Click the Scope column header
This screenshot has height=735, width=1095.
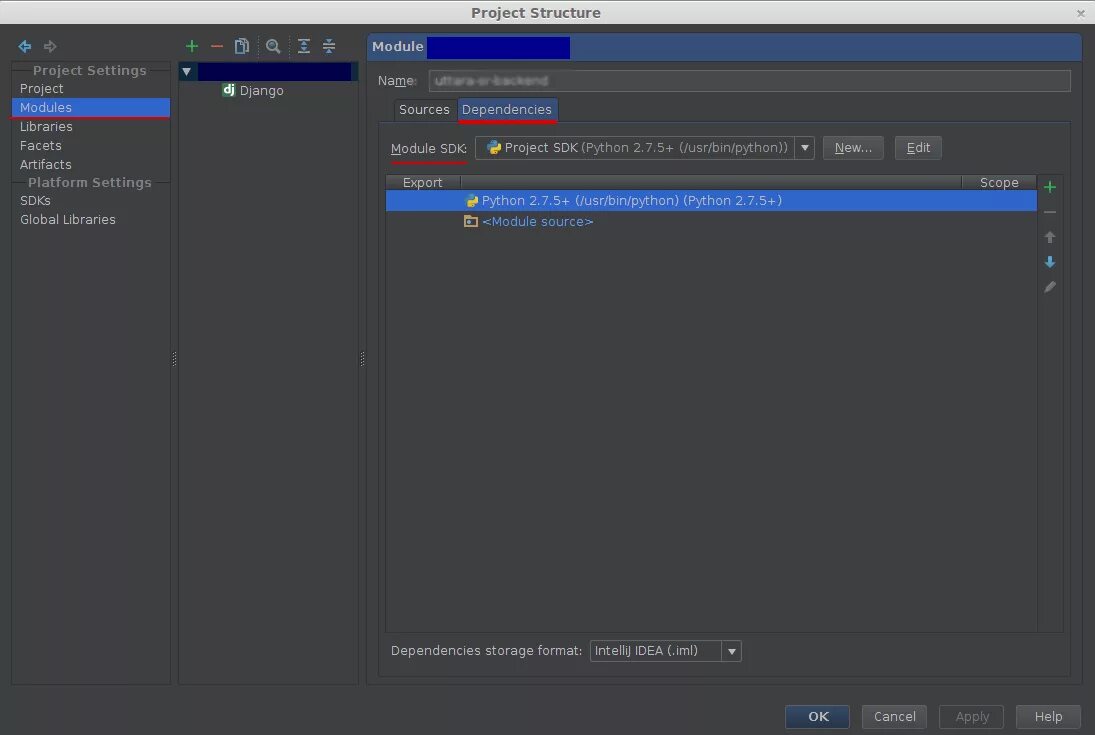(x=999, y=182)
